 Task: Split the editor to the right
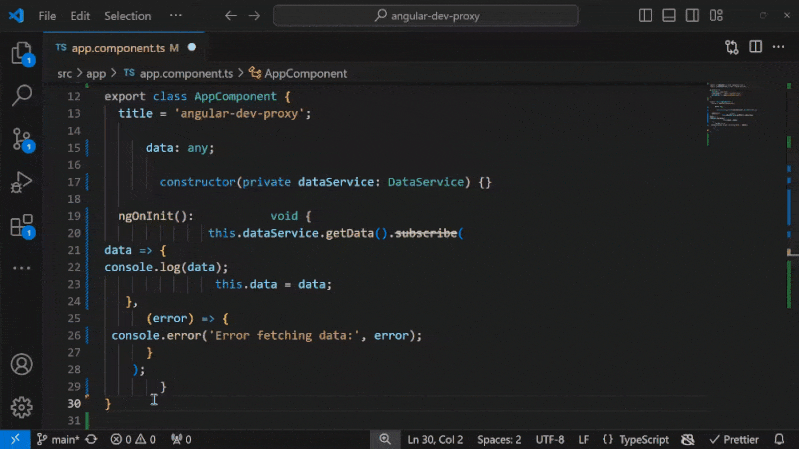(755, 47)
